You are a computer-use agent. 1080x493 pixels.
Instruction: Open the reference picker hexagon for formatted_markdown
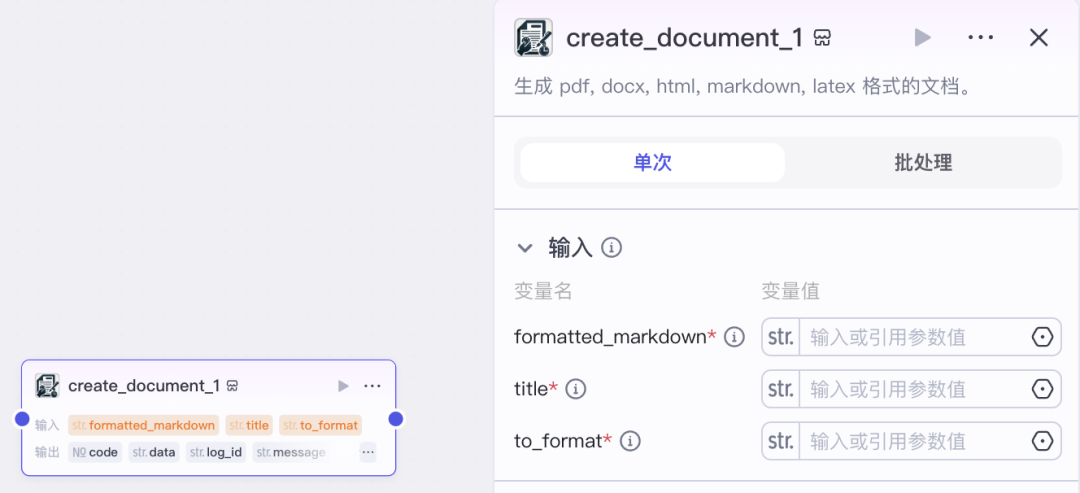pyautogui.click(x=1042, y=337)
